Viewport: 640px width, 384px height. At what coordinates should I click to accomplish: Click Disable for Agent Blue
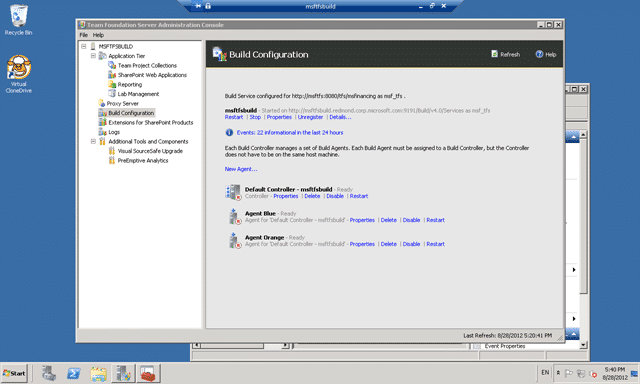tap(411, 220)
